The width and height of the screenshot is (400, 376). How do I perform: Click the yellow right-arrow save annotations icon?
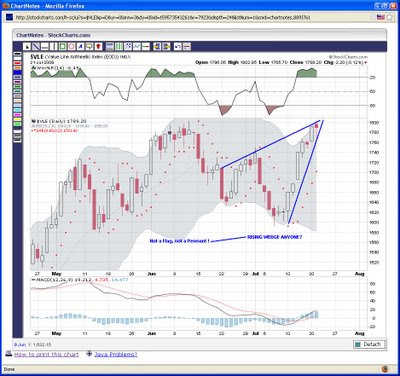(166, 46)
